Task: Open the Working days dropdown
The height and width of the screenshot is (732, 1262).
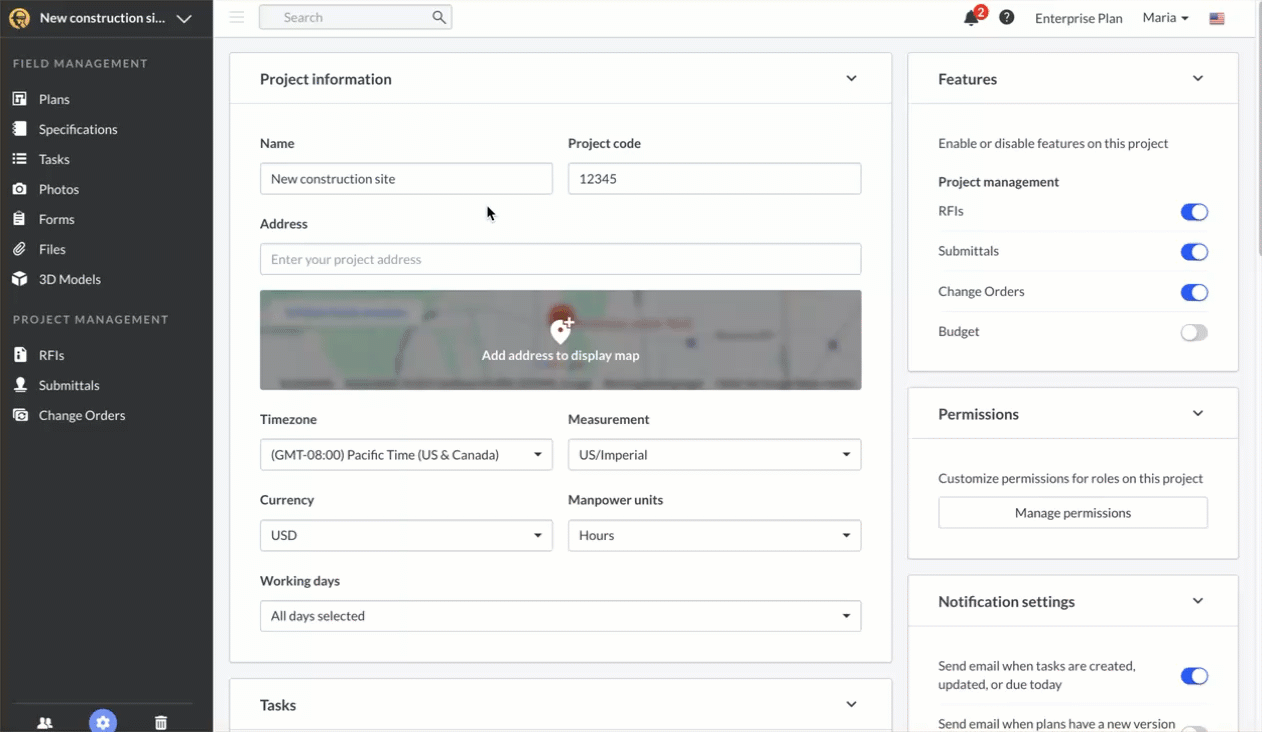Action: pos(560,616)
